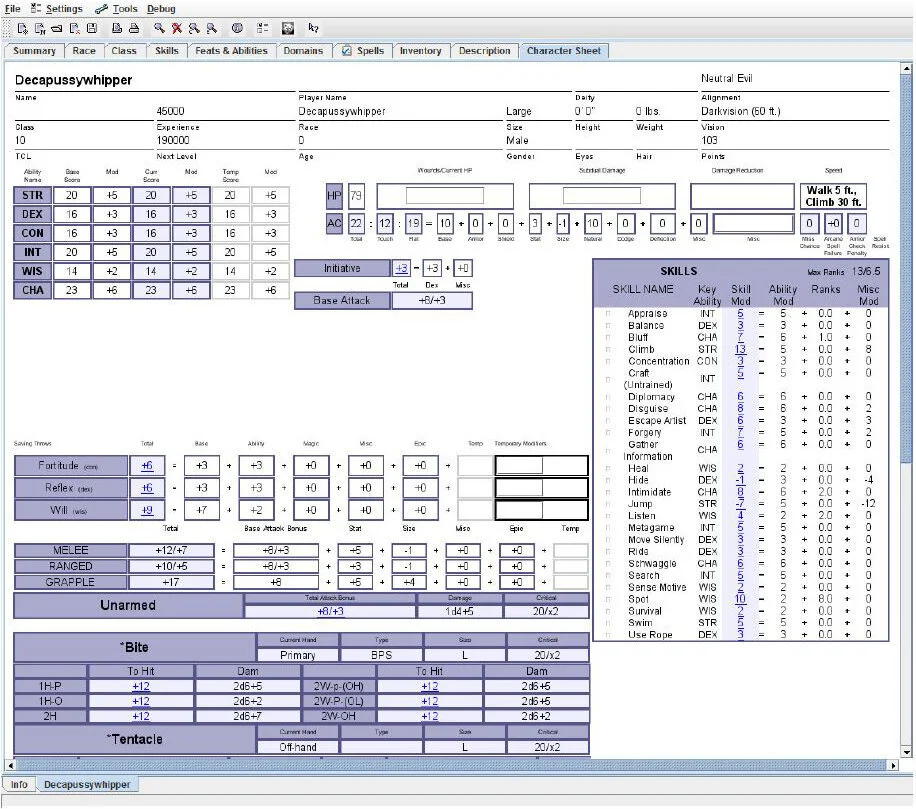Click the Fortitude total +6 link
The height and width of the screenshot is (809, 916).
[x=147, y=466]
